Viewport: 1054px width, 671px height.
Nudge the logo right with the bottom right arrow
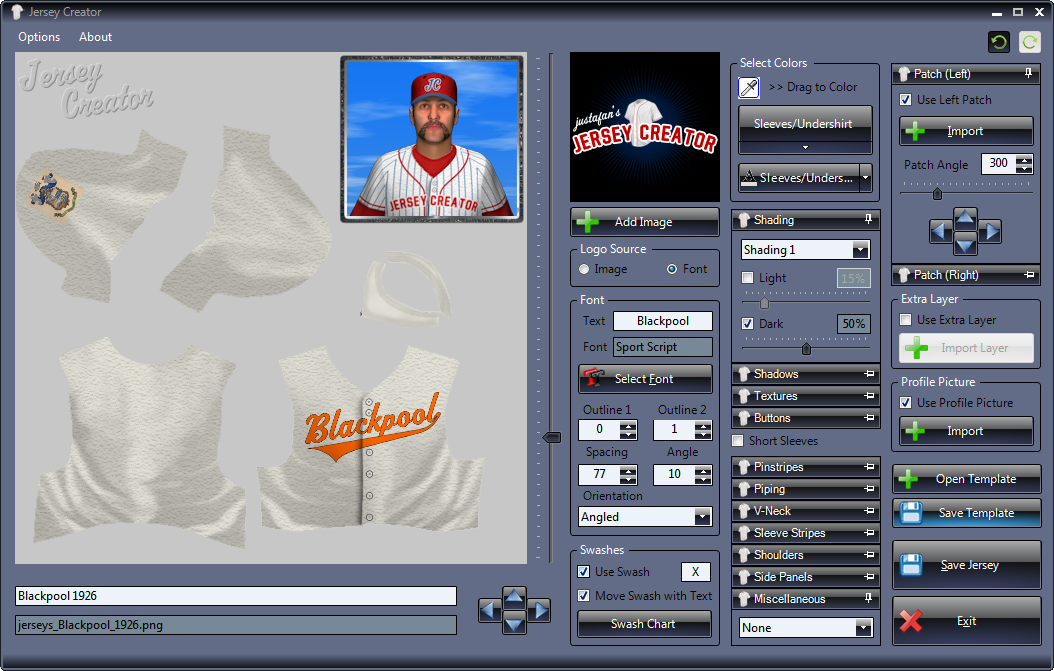click(539, 610)
